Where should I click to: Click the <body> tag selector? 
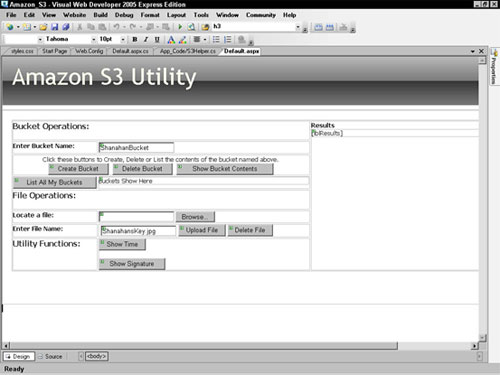[x=97, y=356]
